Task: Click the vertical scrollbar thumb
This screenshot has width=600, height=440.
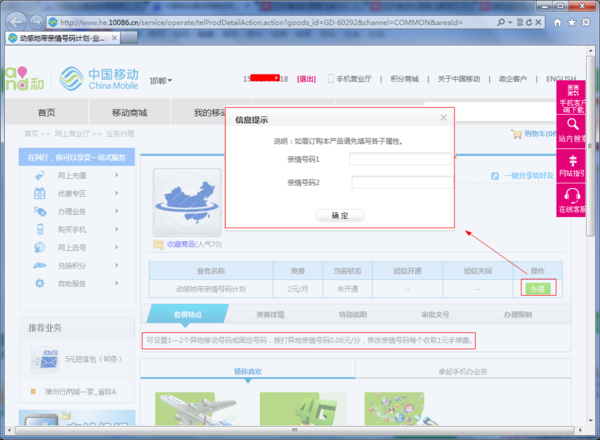Action: pyautogui.click(x=590, y=146)
